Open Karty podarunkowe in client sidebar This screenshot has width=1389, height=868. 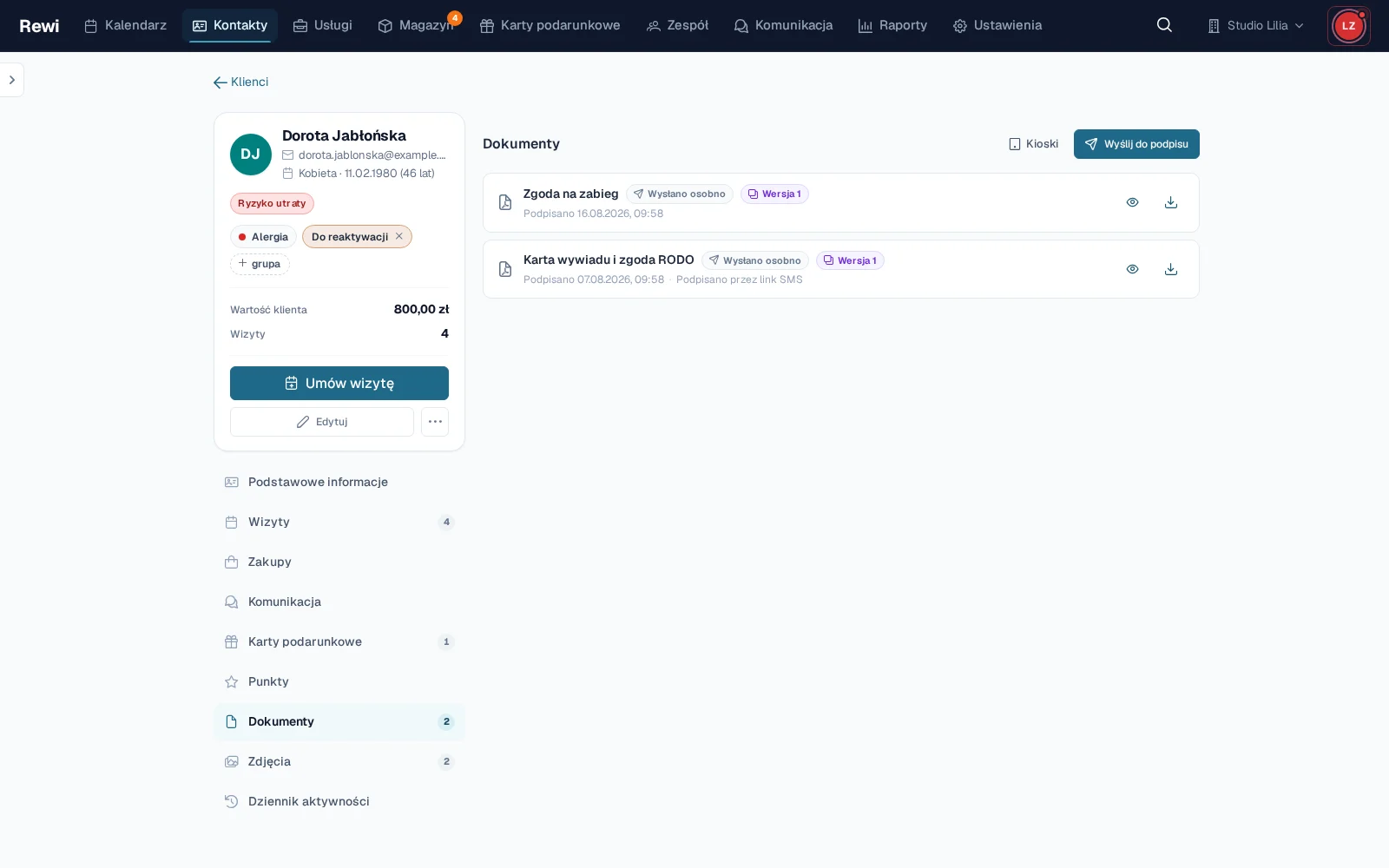[x=339, y=641]
